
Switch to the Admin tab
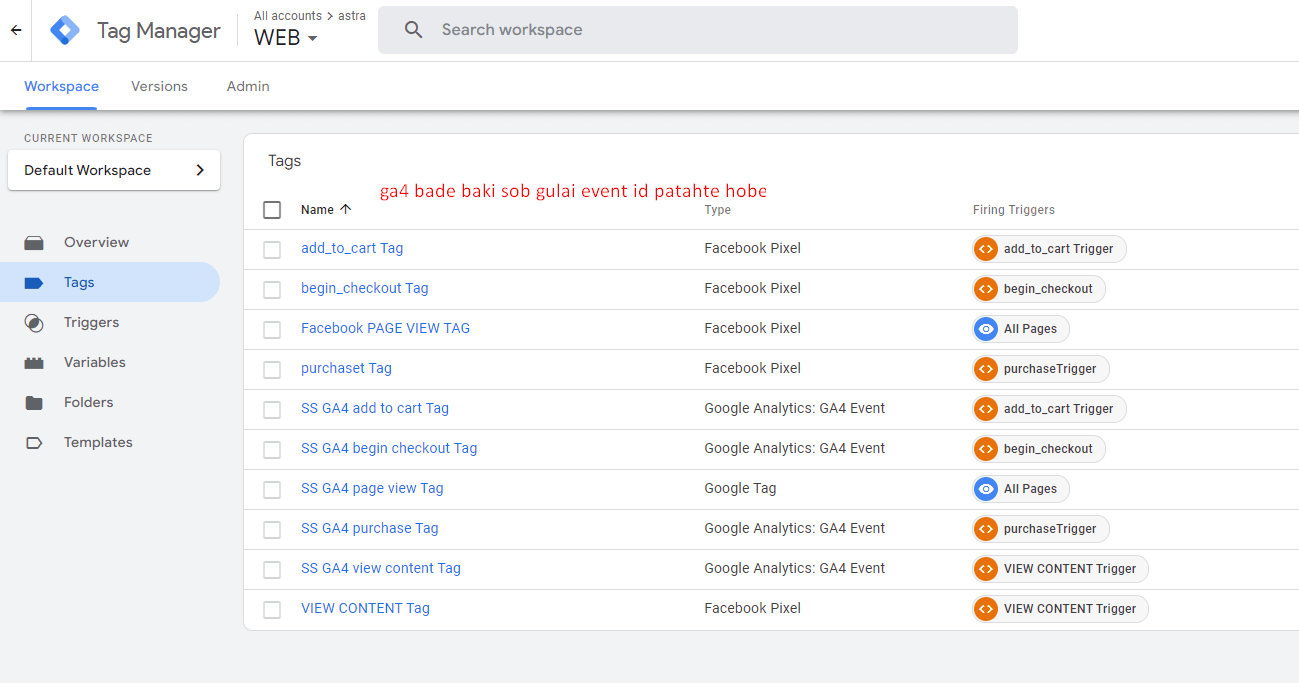(248, 86)
